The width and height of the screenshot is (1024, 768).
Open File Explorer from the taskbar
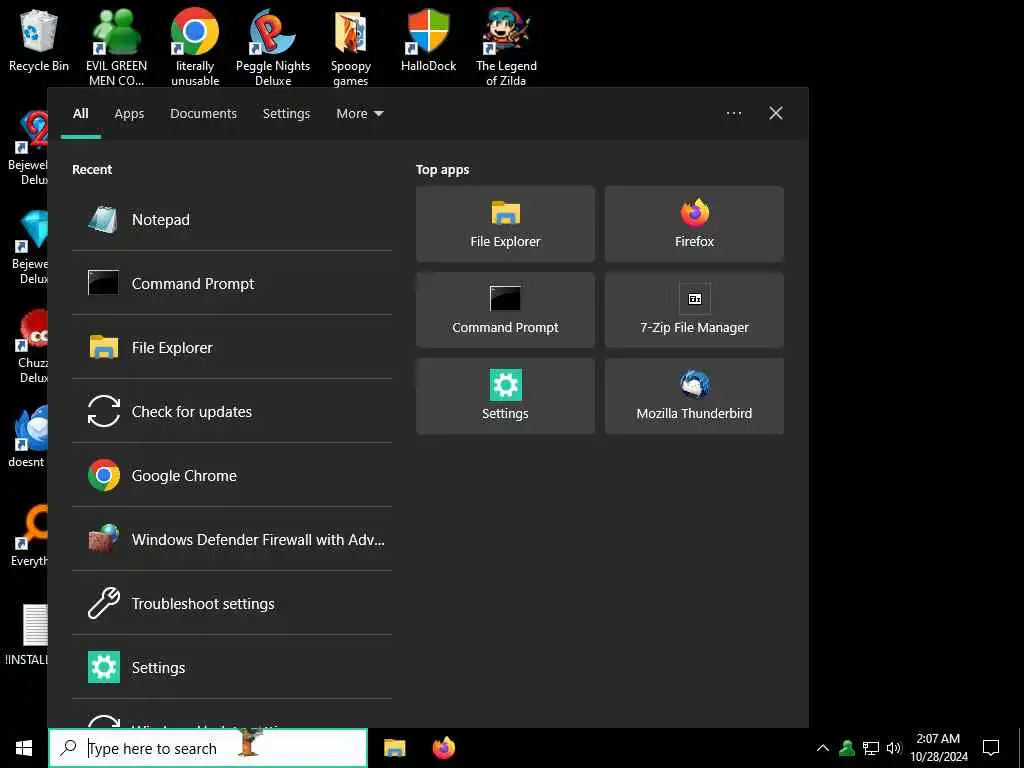click(394, 748)
